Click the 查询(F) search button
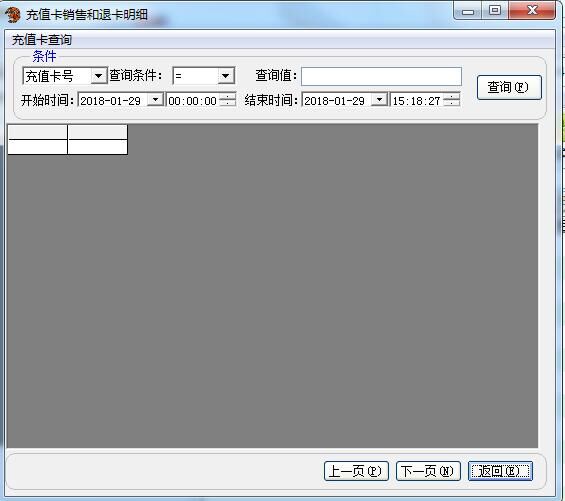Screen dimensions: 565x501 pyautogui.click(x=509, y=87)
